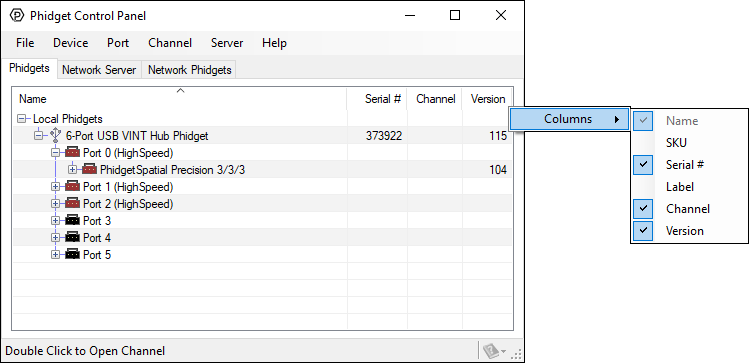Select the Port 3 row label
This screenshot has width=749, height=363.
(x=97, y=221)
